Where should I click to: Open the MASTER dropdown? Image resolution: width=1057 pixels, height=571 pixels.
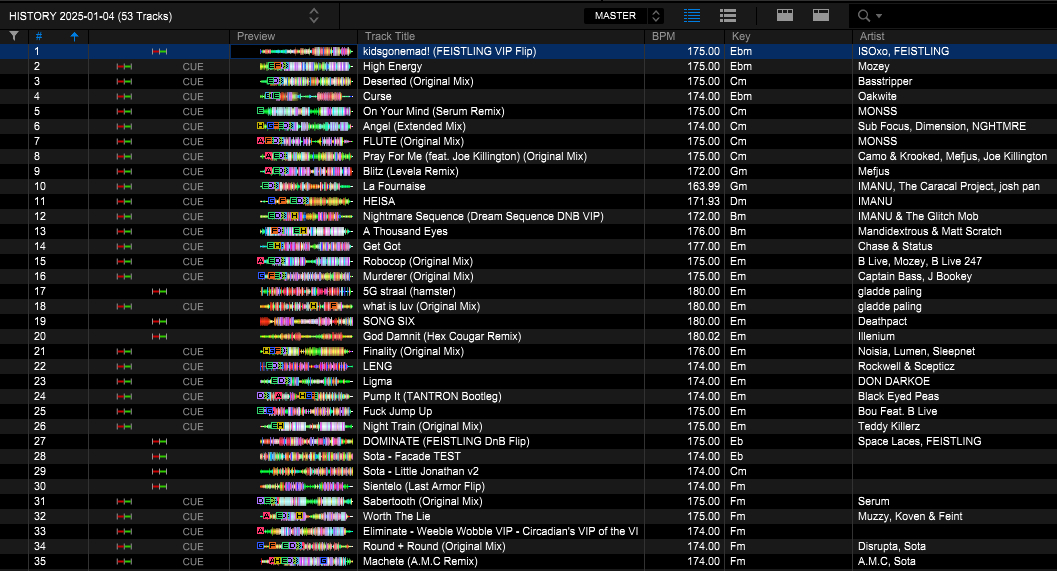624,15
